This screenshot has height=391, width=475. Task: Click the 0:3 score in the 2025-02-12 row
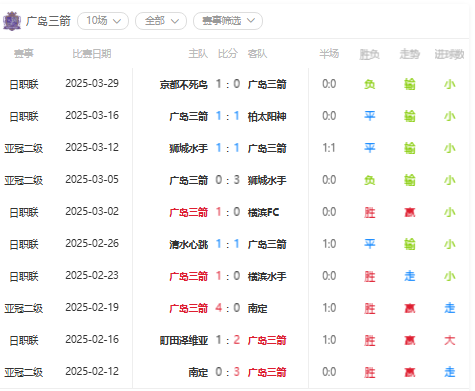pos(228,372)
